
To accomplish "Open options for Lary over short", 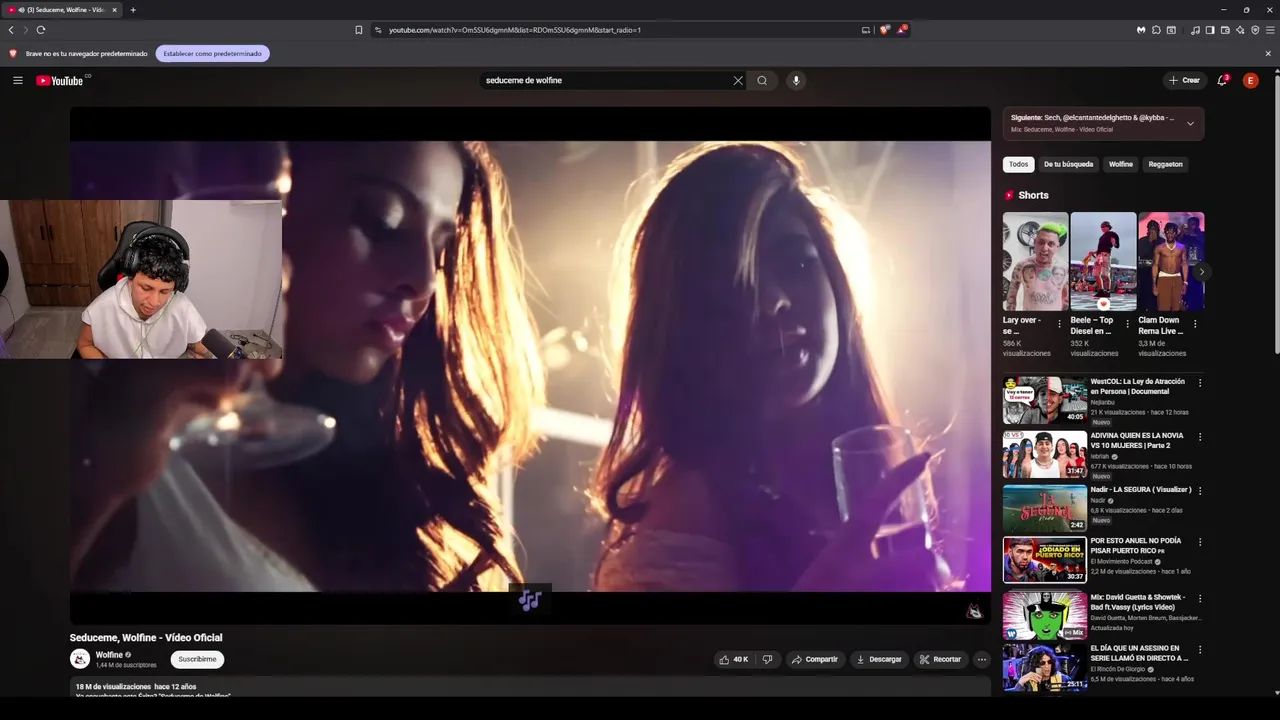I will pos(1059,324).
